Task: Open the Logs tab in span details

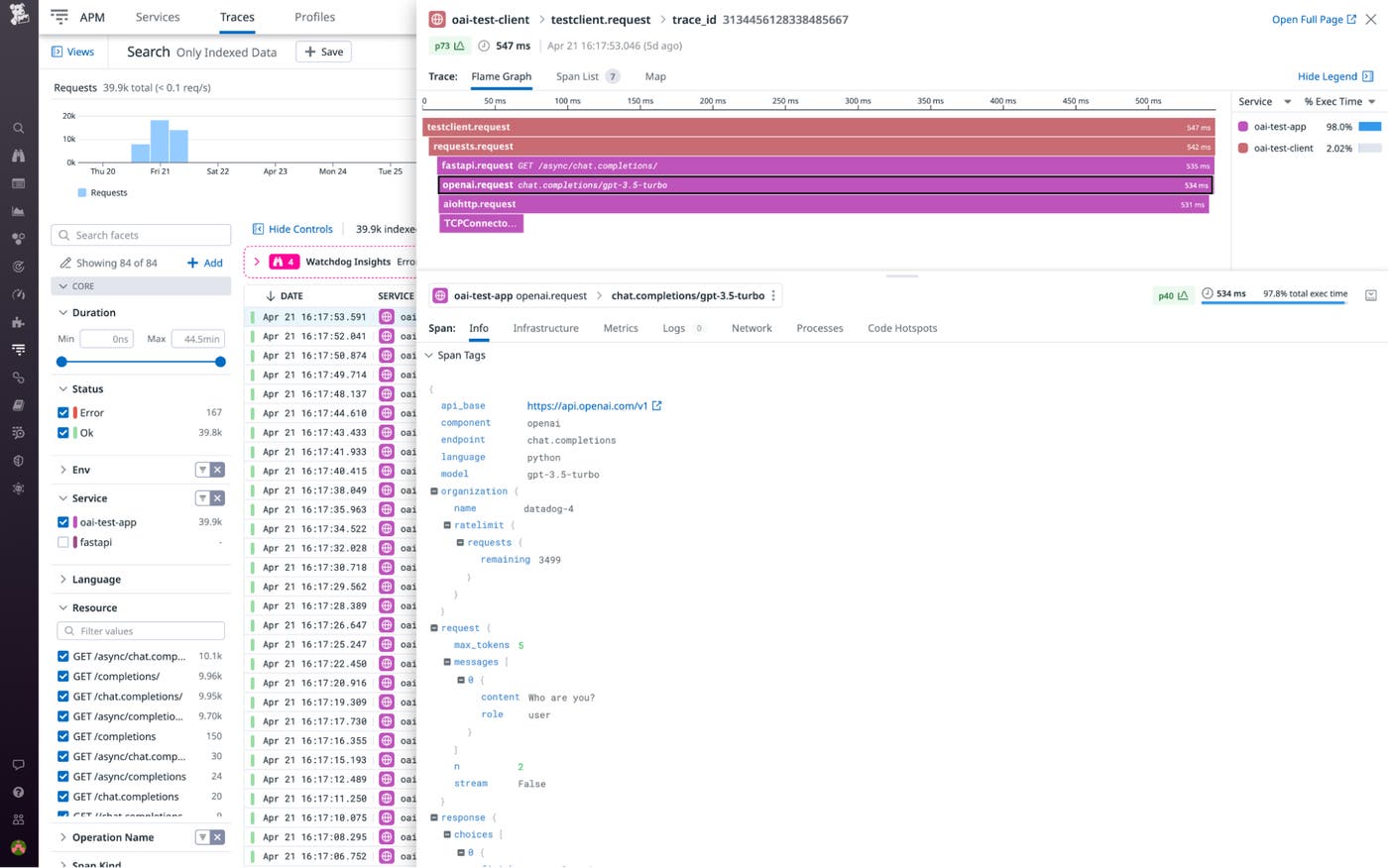Action: (x=673, y=328)
